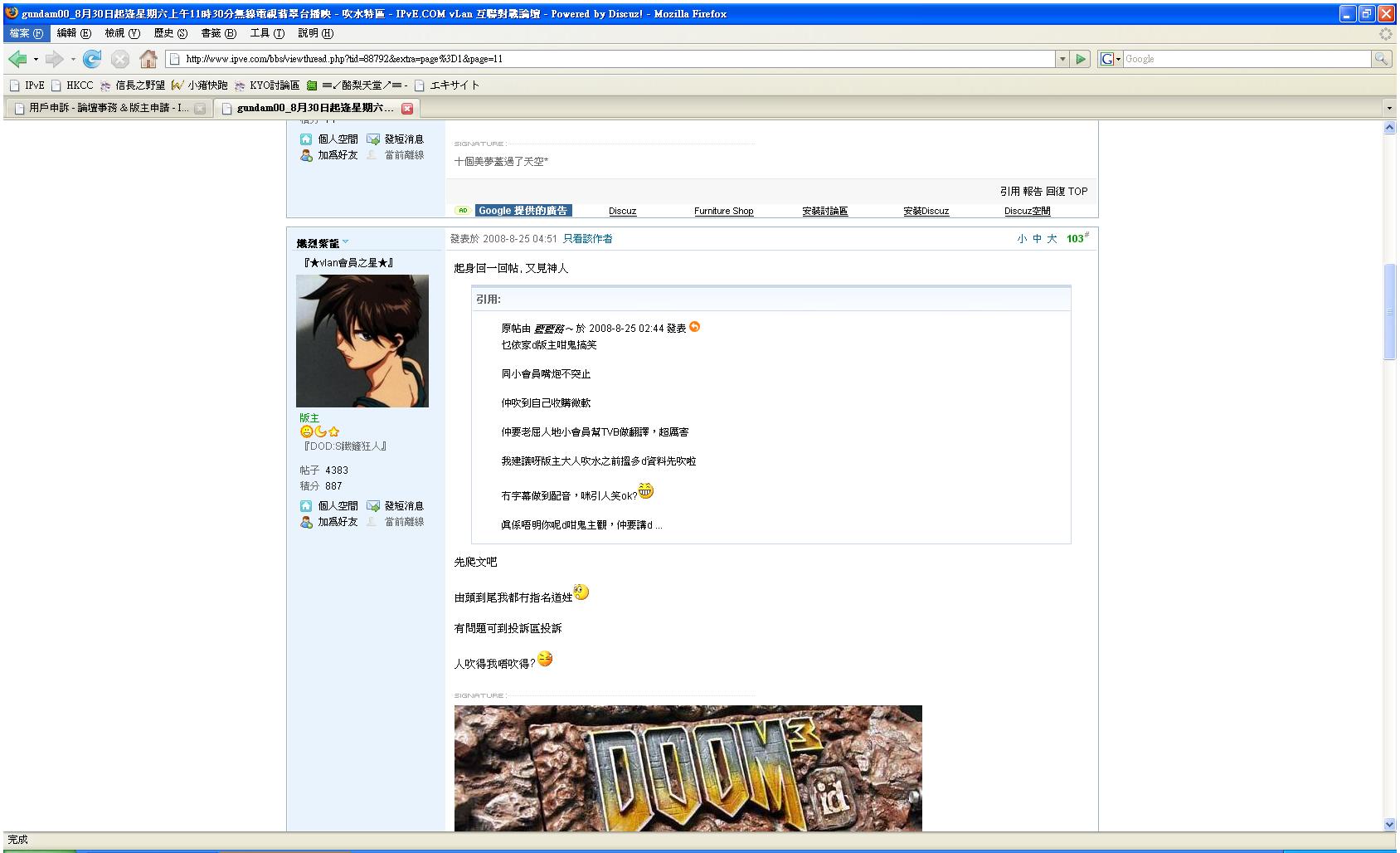Viewport: 1400px width, 853px height.
Task: Open the 小猪快跑 bookmark
Action: 199,85
